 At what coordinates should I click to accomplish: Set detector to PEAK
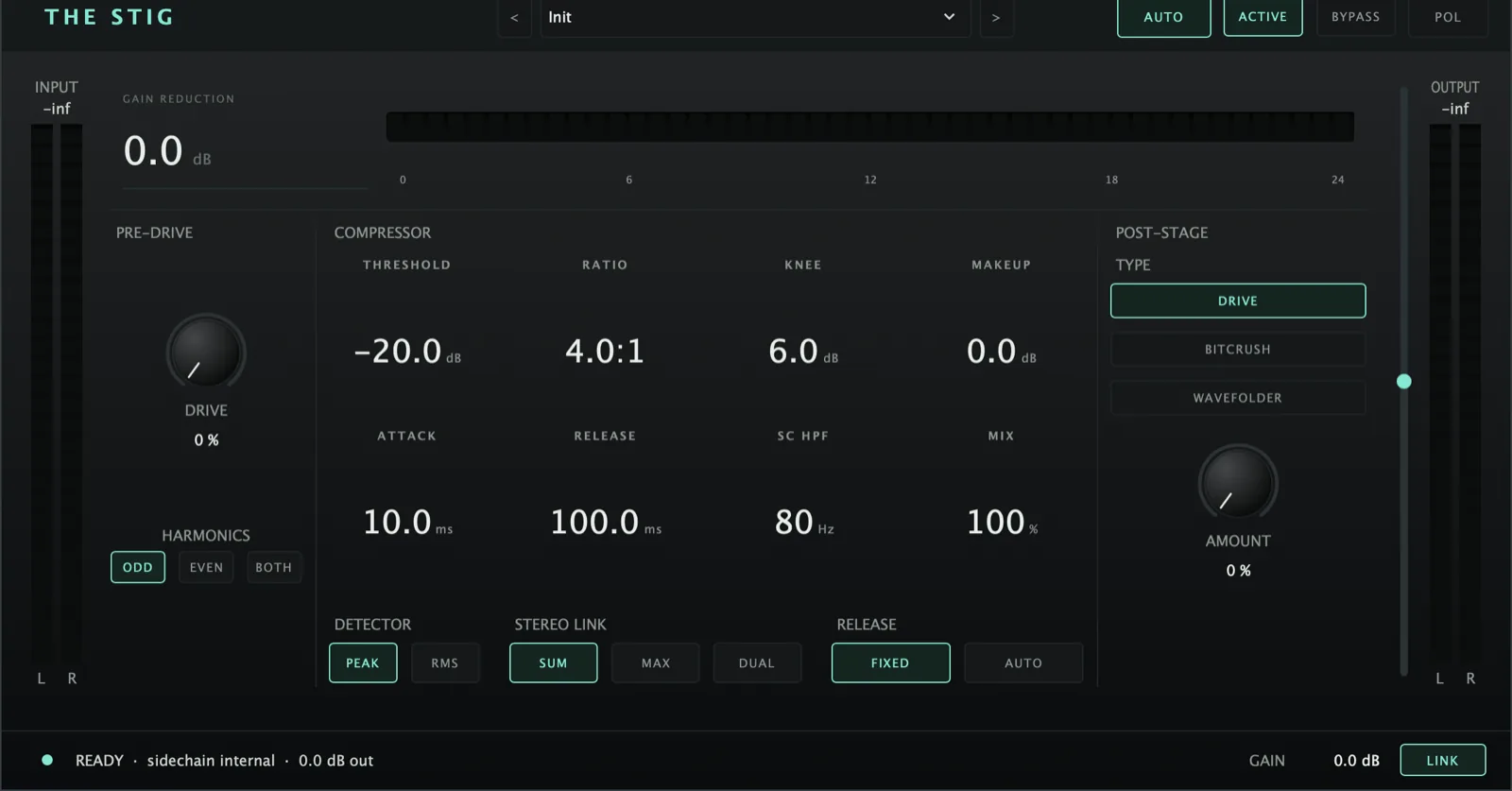coord(363,662)
